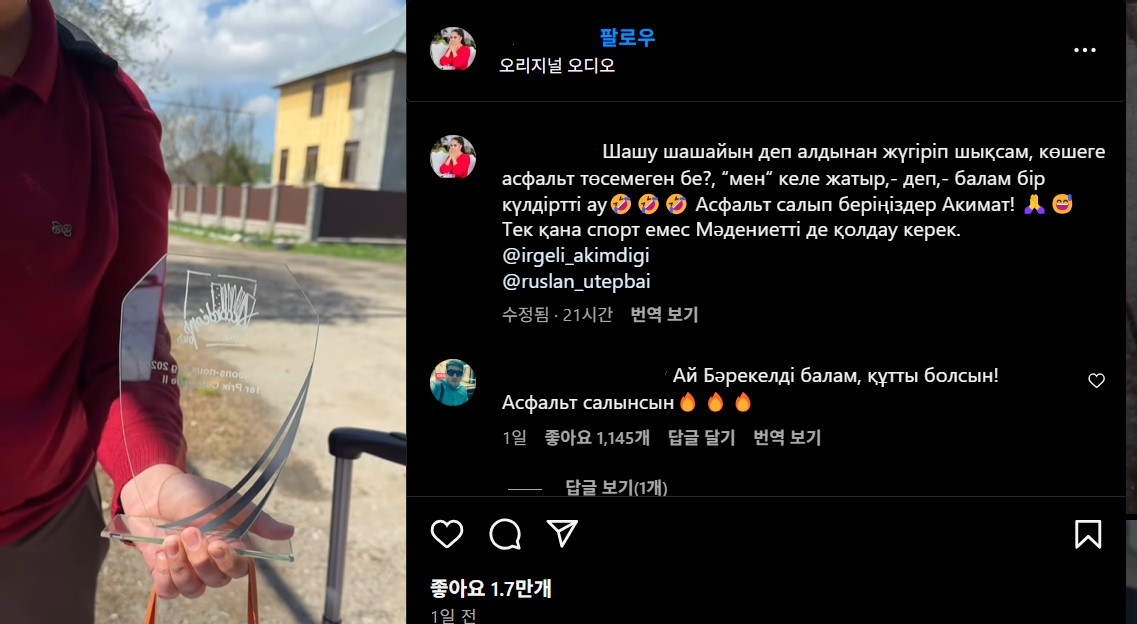View post likes 좋아요 1.7만개
Viewport: 1137px width, 624px height.
pos(491,588)
